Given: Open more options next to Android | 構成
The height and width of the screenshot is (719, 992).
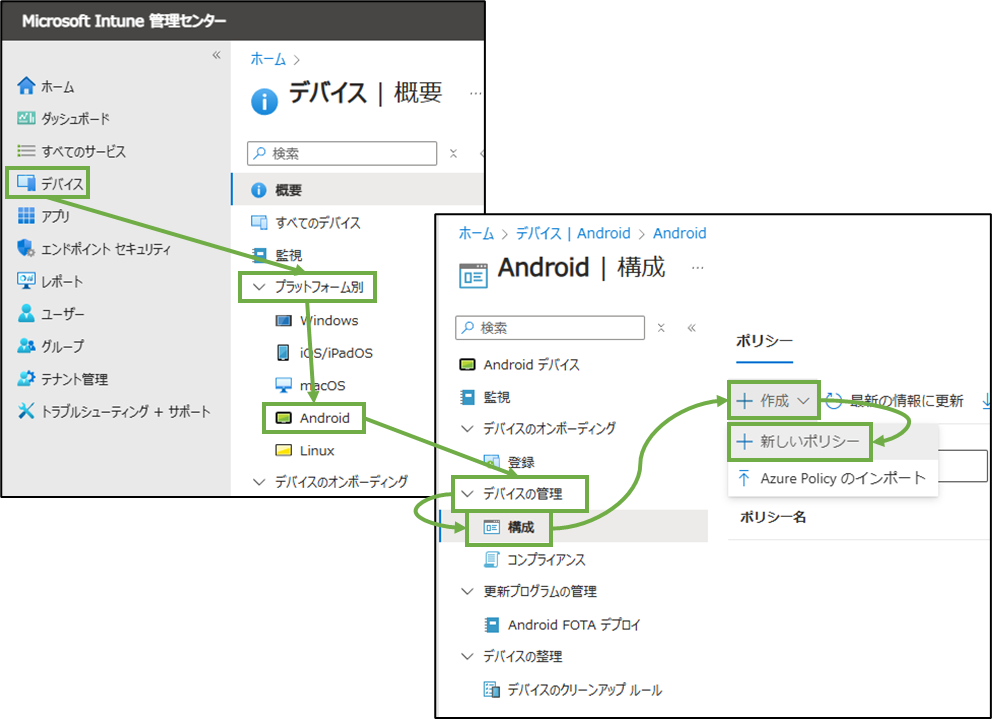Looking at the screenshot, I should 697,268.
